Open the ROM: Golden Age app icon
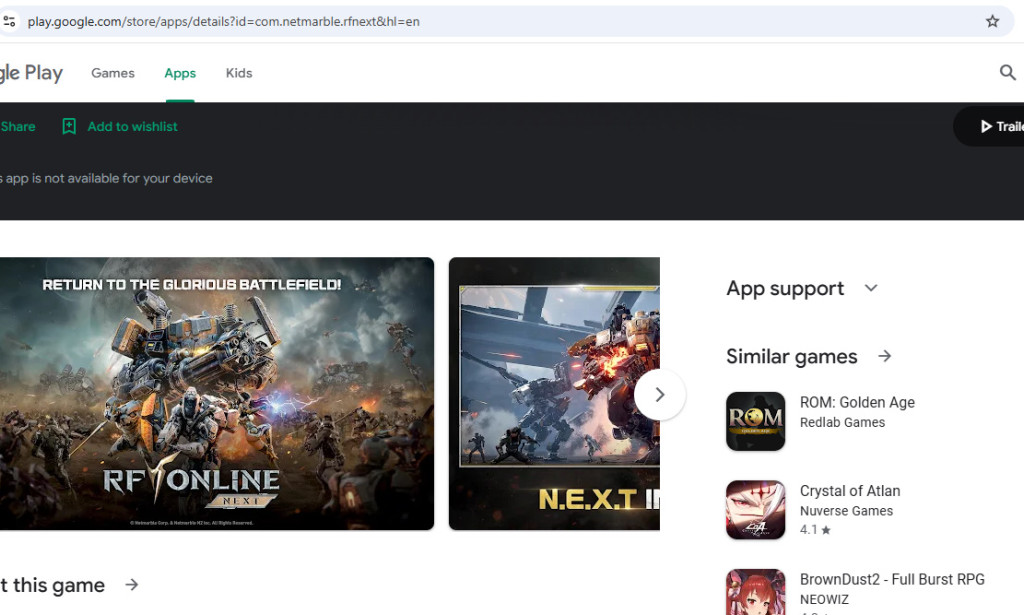The image size is (1024, 615). tap(755, 421)
